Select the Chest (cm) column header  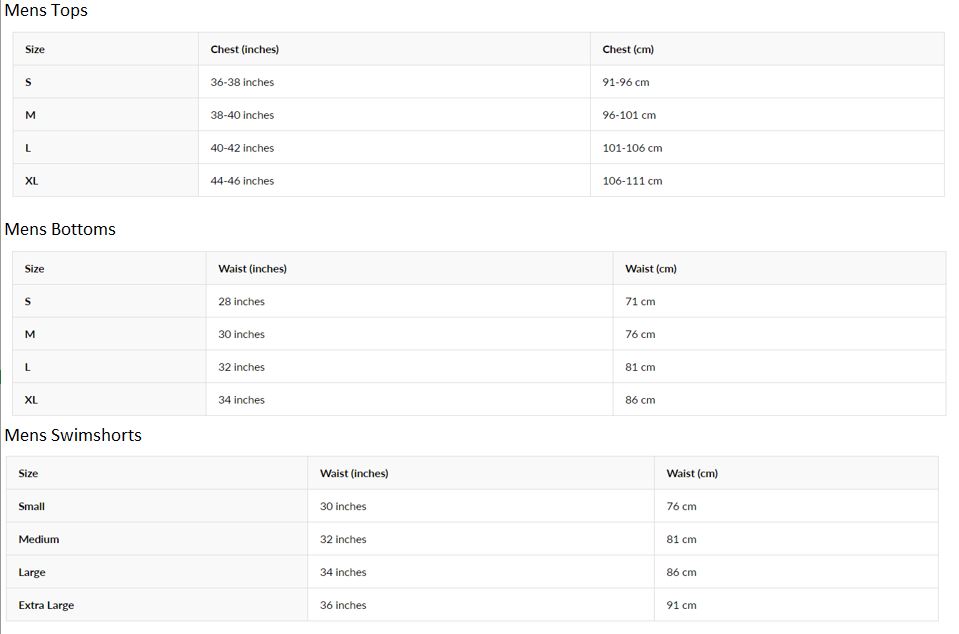coord(627,49)
